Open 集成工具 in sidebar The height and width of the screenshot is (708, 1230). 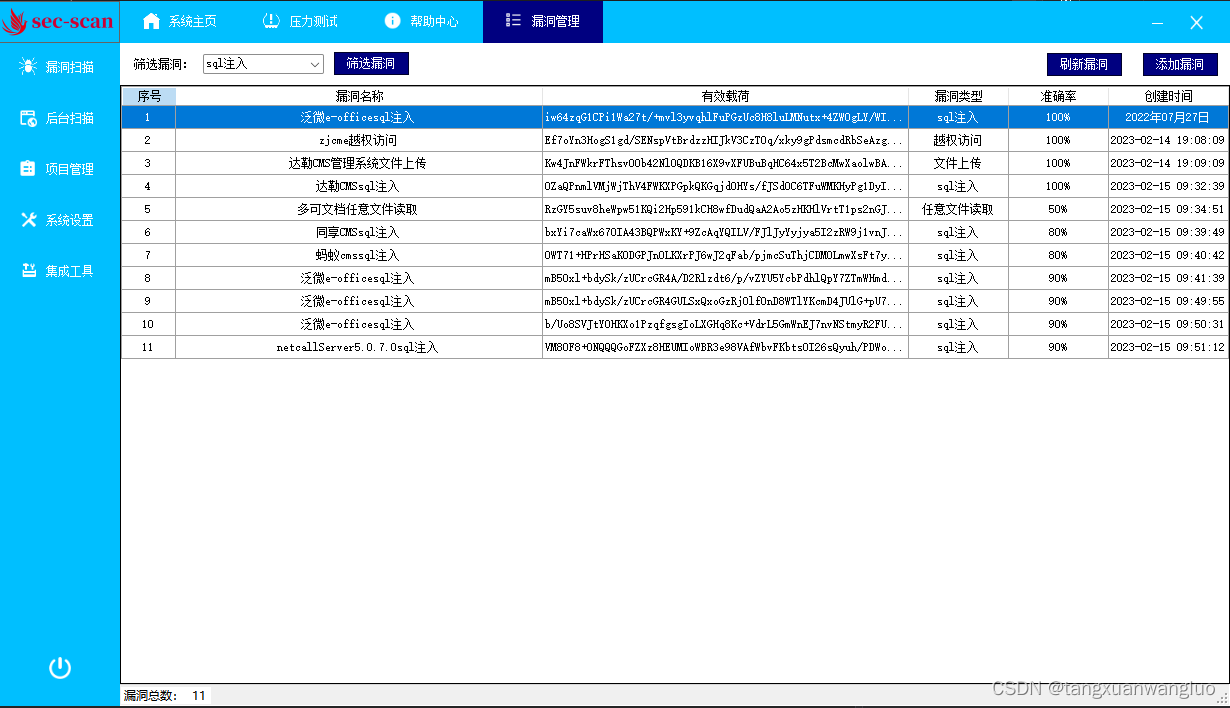(60, 271)
